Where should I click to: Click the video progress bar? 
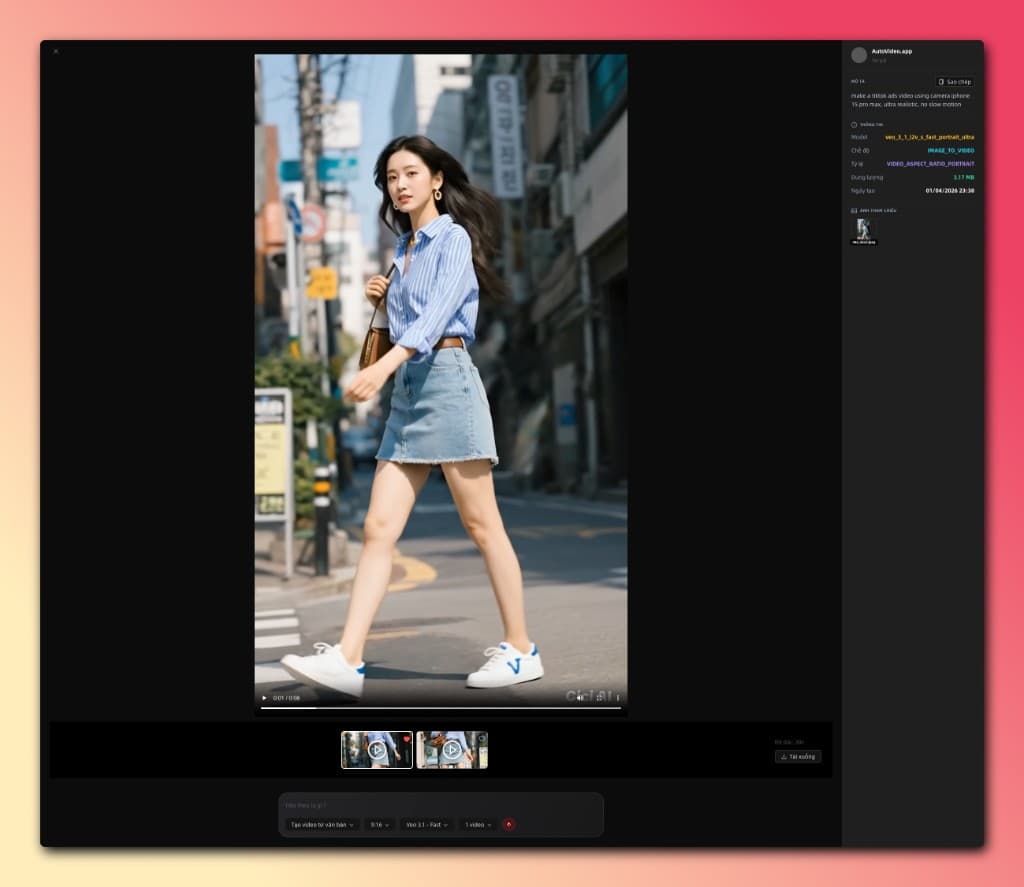(x=440, y=709)
